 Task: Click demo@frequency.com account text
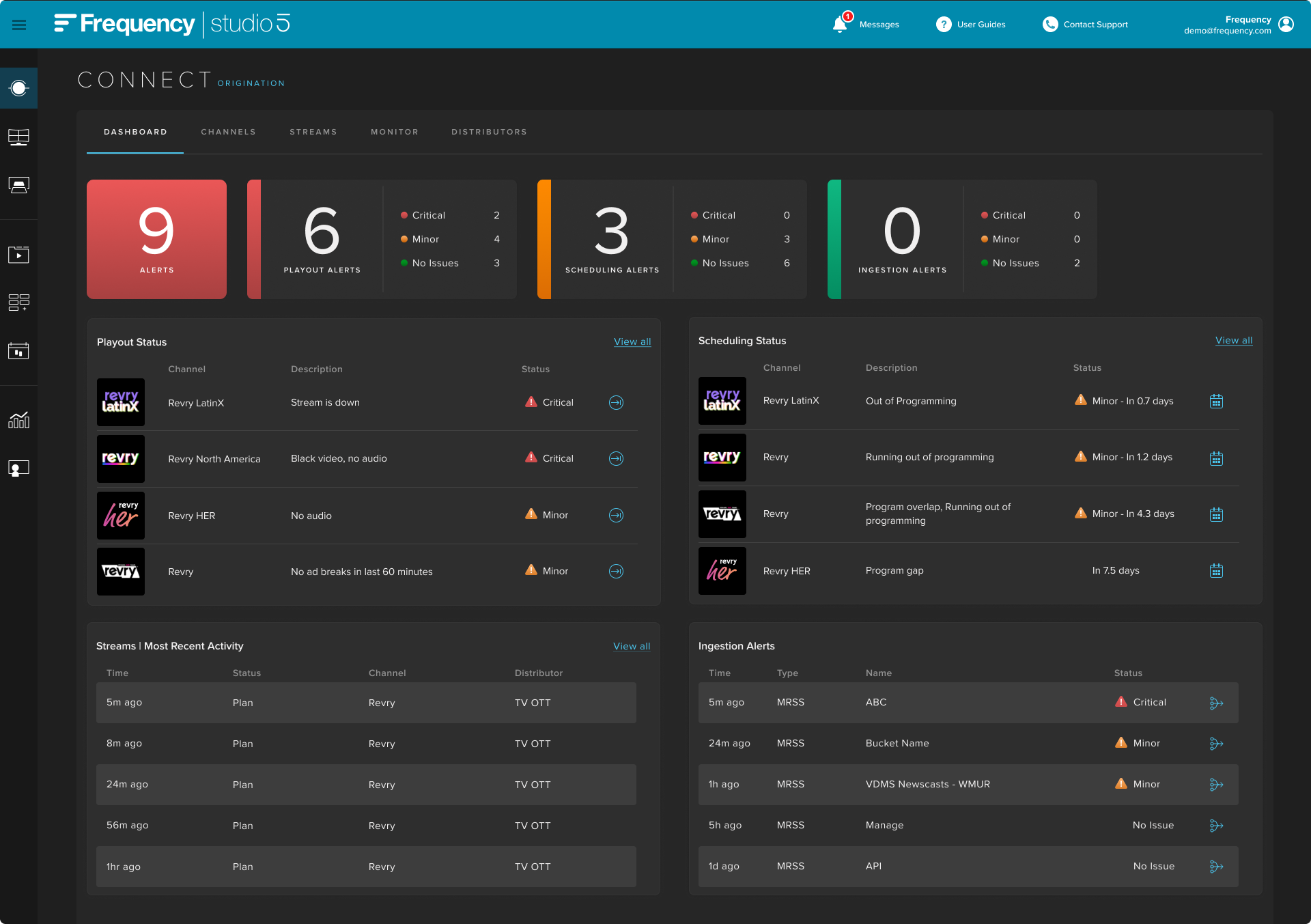(x=1227, y=31)
